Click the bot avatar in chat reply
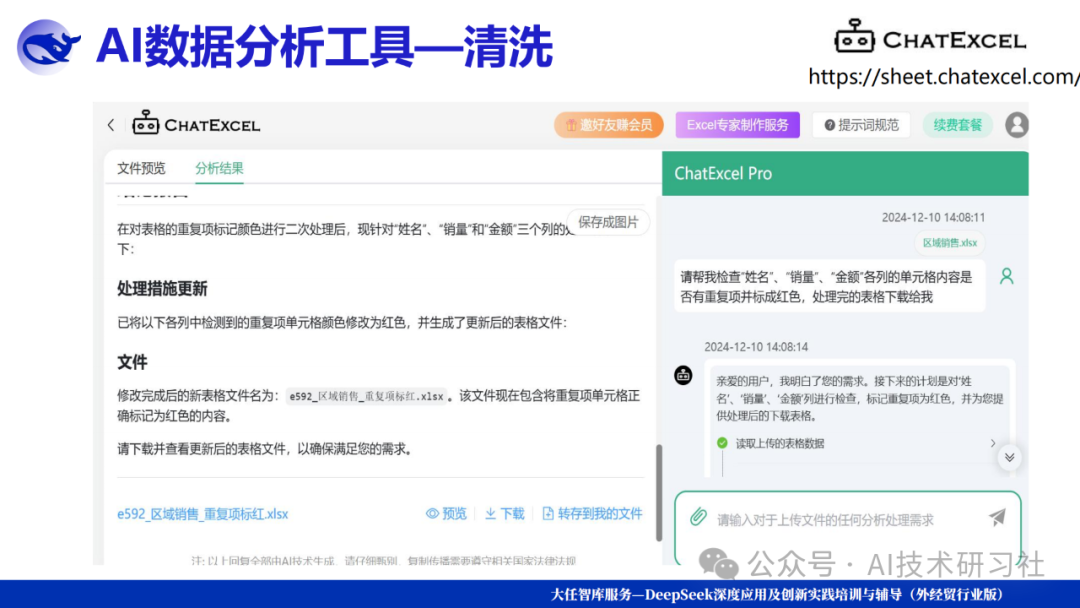This screenshot has height=608, width=1080. [684, 375]
